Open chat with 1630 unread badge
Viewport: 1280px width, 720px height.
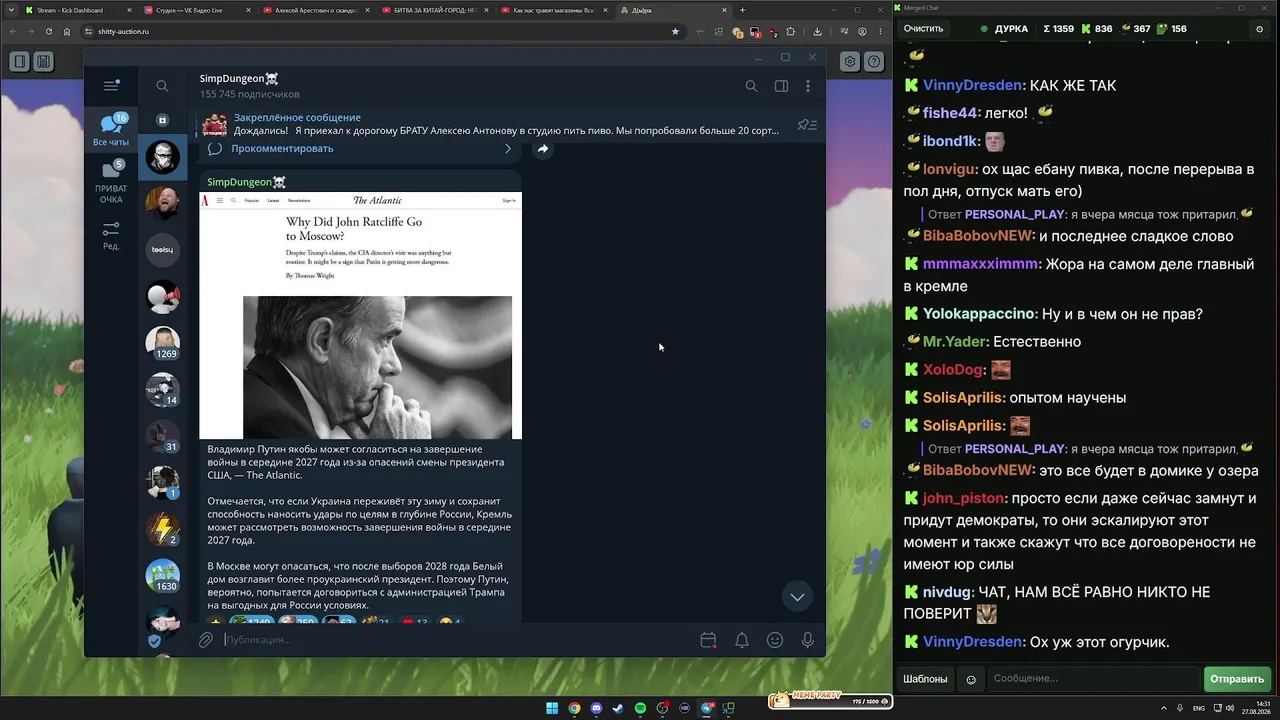pyautogui.click(x=162, y=576)
